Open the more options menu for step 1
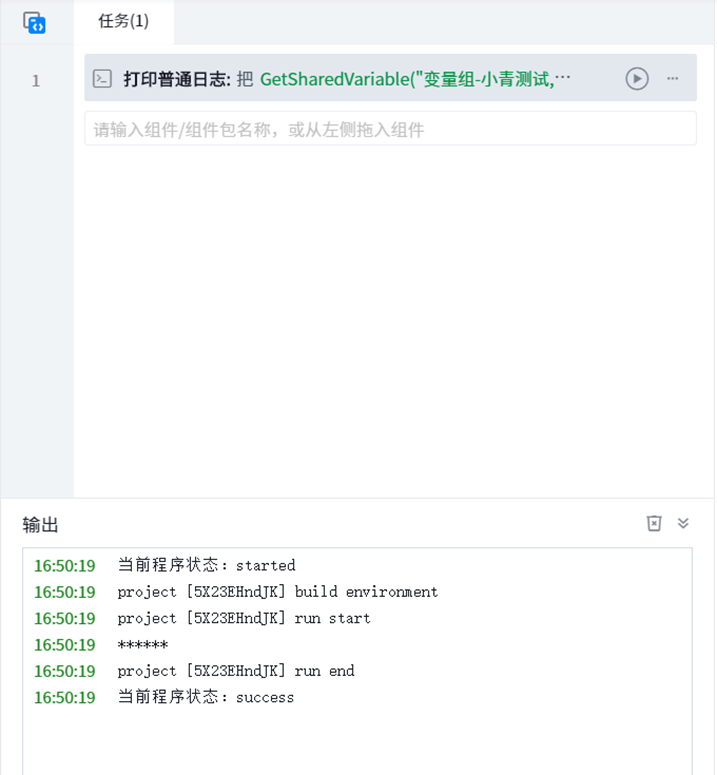 pos(673,79)
